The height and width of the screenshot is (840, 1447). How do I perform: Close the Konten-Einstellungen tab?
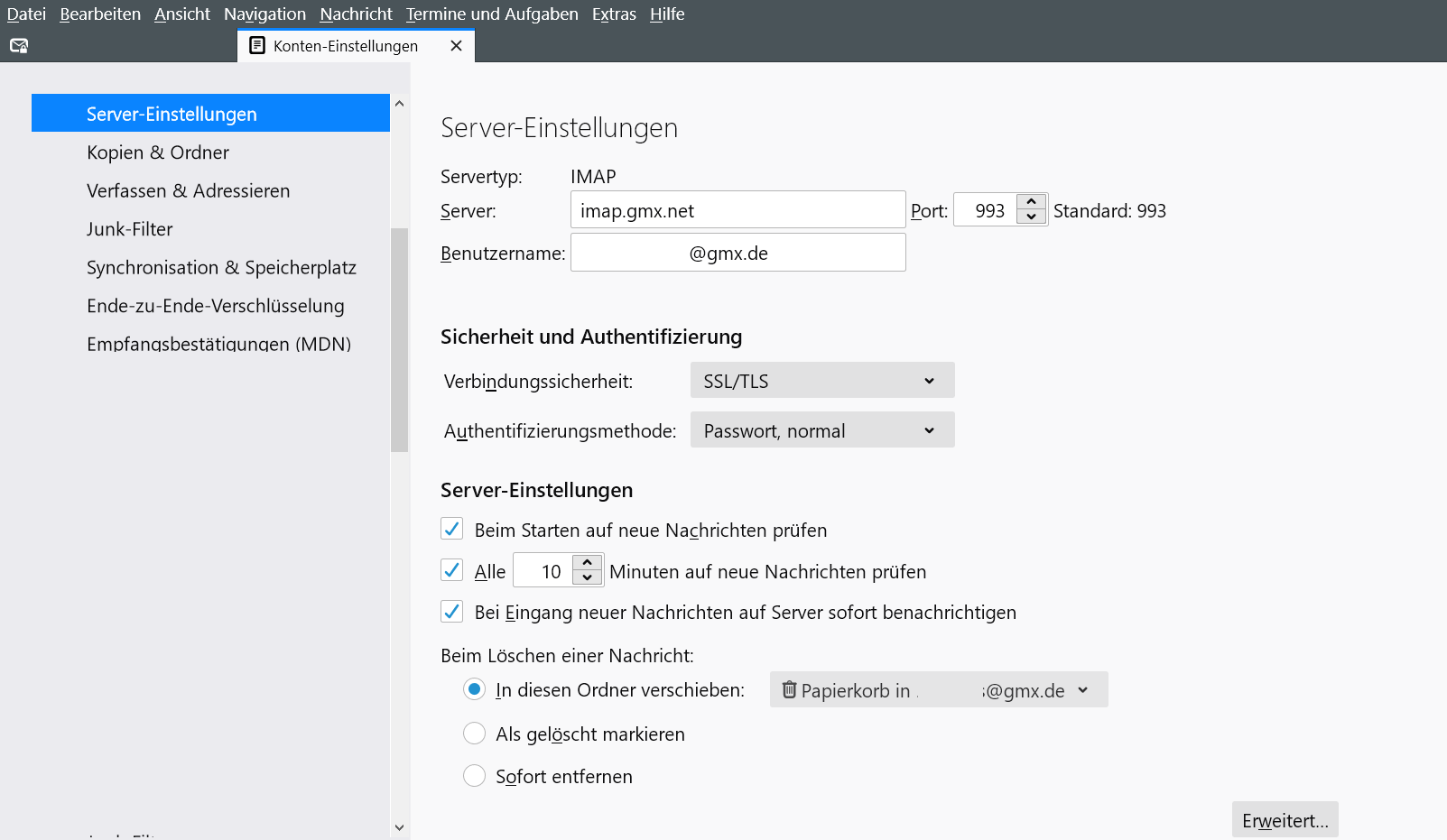456,46
